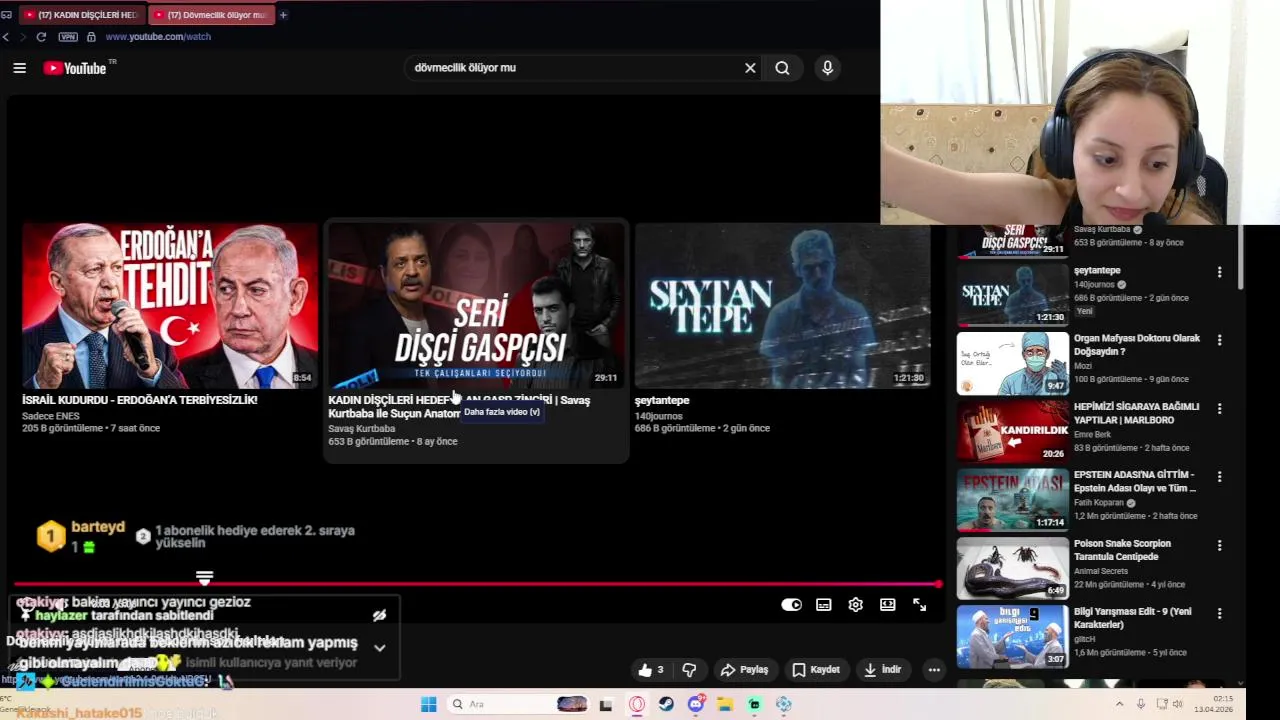
Task: Hide the pinned chat message eye icon
Action: tap(379, 616)
